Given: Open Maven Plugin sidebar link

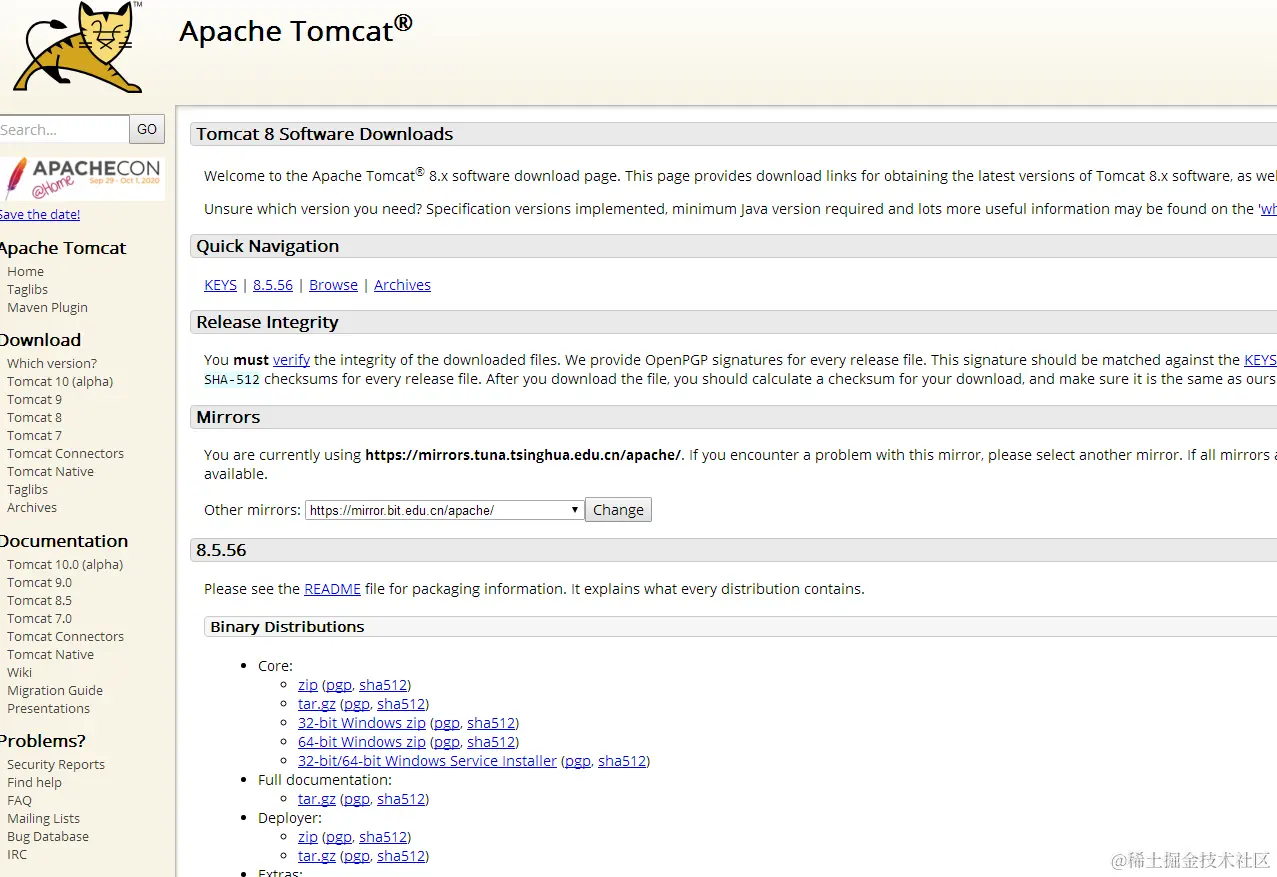Looking at the screenshot, I should (47, 307).
